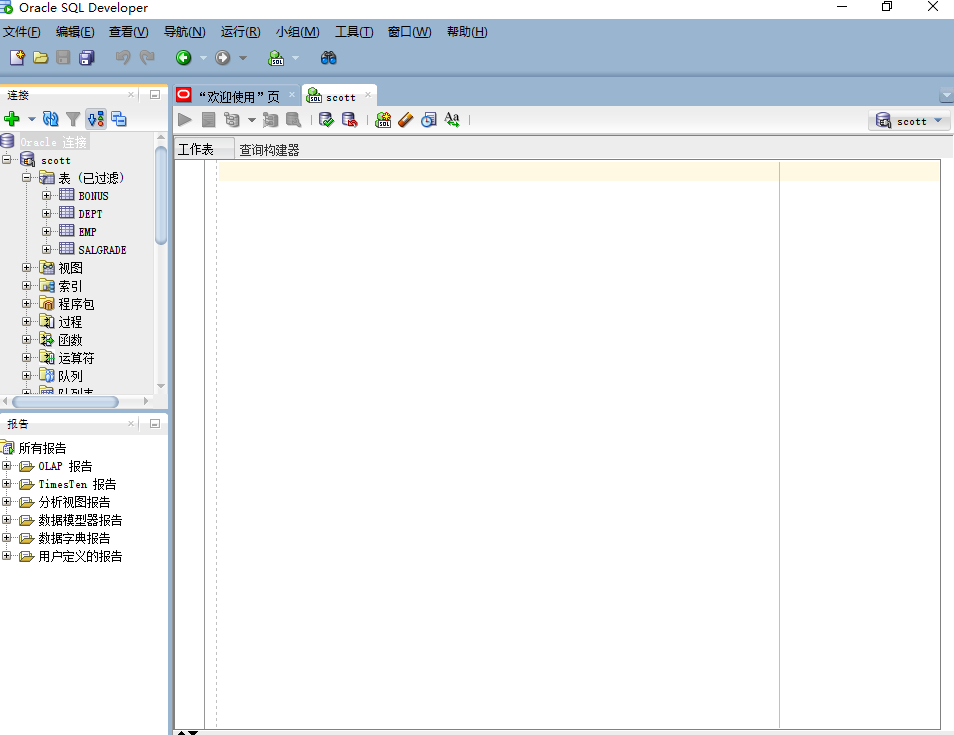Click the Filter funnel icon in the Connections panel

point(73,119)
